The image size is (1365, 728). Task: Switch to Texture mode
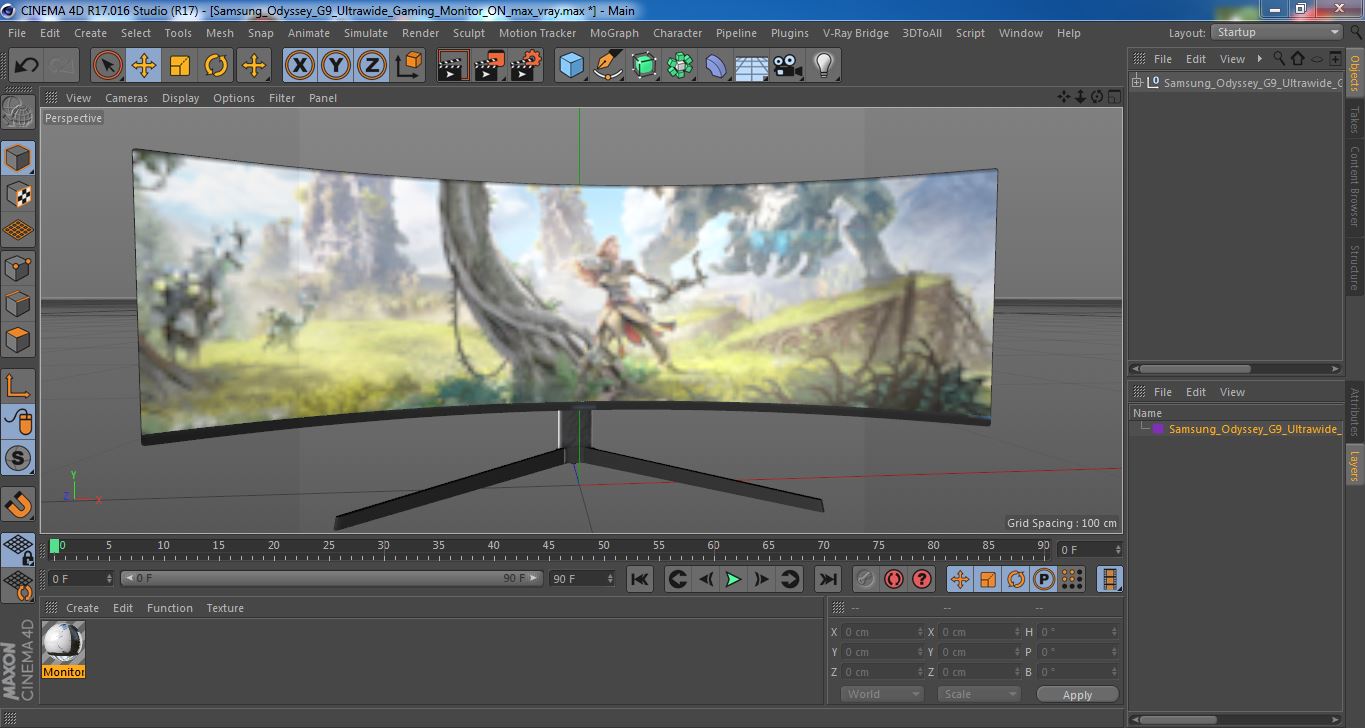(18, 194)
